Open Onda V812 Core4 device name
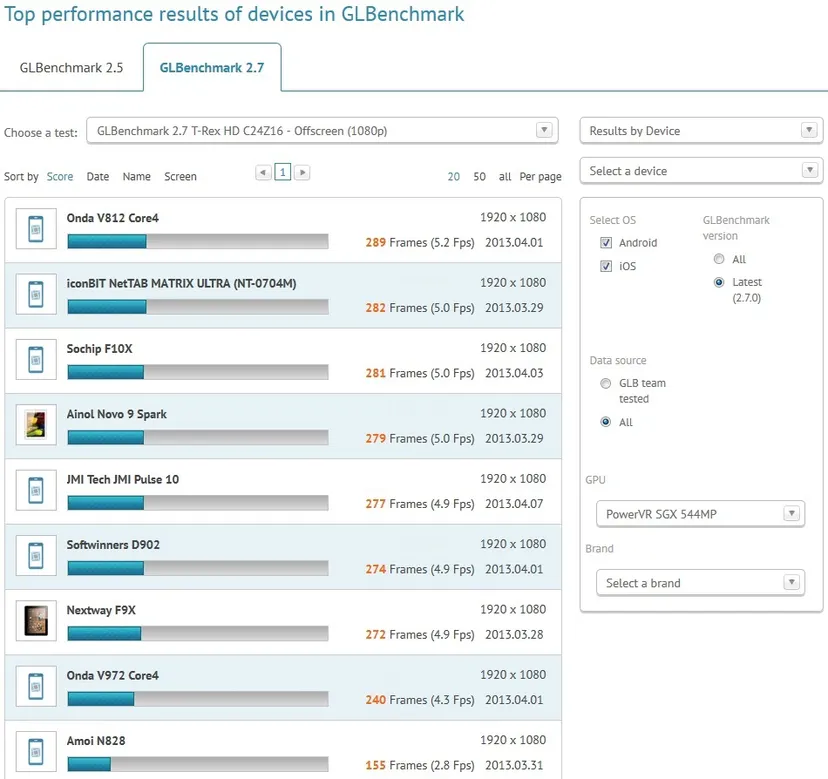The width and height of the screenshot is (828, 779). [x=112, y=218]
